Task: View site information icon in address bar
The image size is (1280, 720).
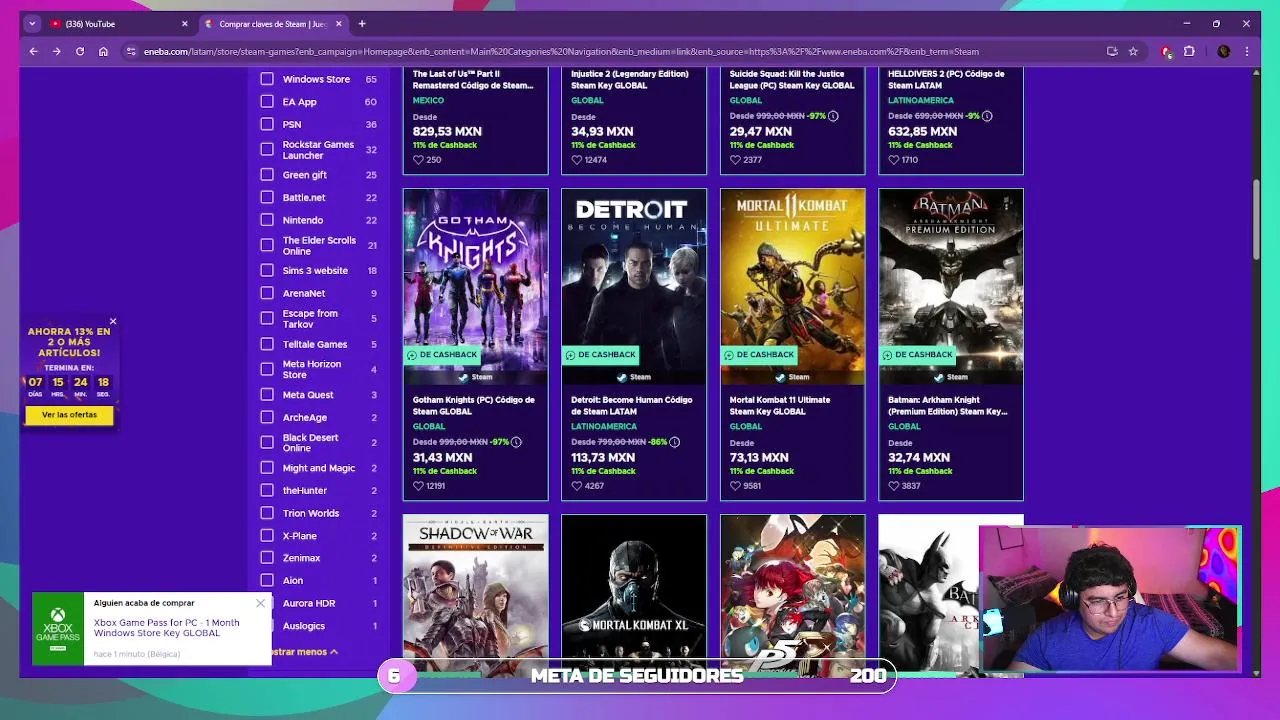Action: [130, 51]
